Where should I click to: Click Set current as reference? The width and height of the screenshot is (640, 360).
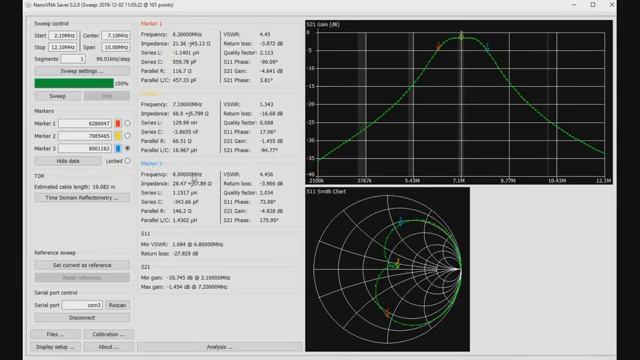click(82, 265)
